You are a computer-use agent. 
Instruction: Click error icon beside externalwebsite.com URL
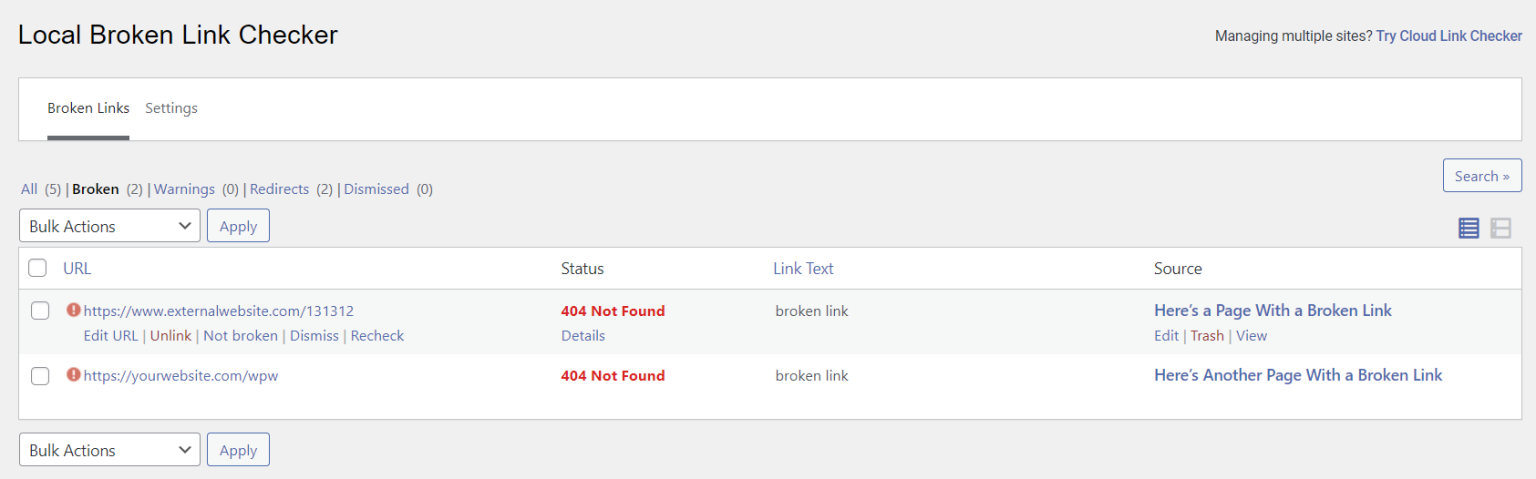(x=73, y=310)
